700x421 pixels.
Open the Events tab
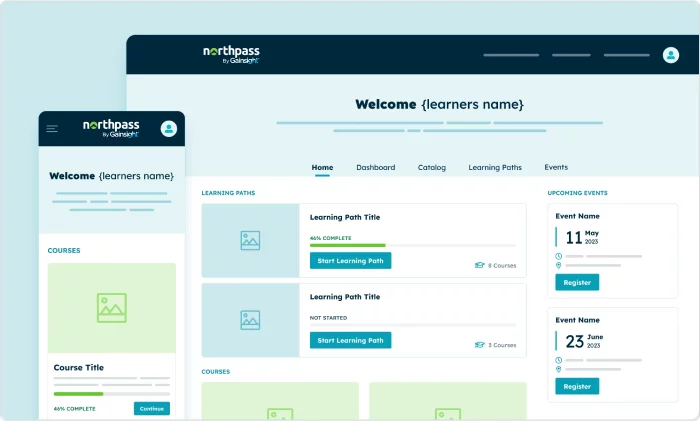(x=556, y=167)
